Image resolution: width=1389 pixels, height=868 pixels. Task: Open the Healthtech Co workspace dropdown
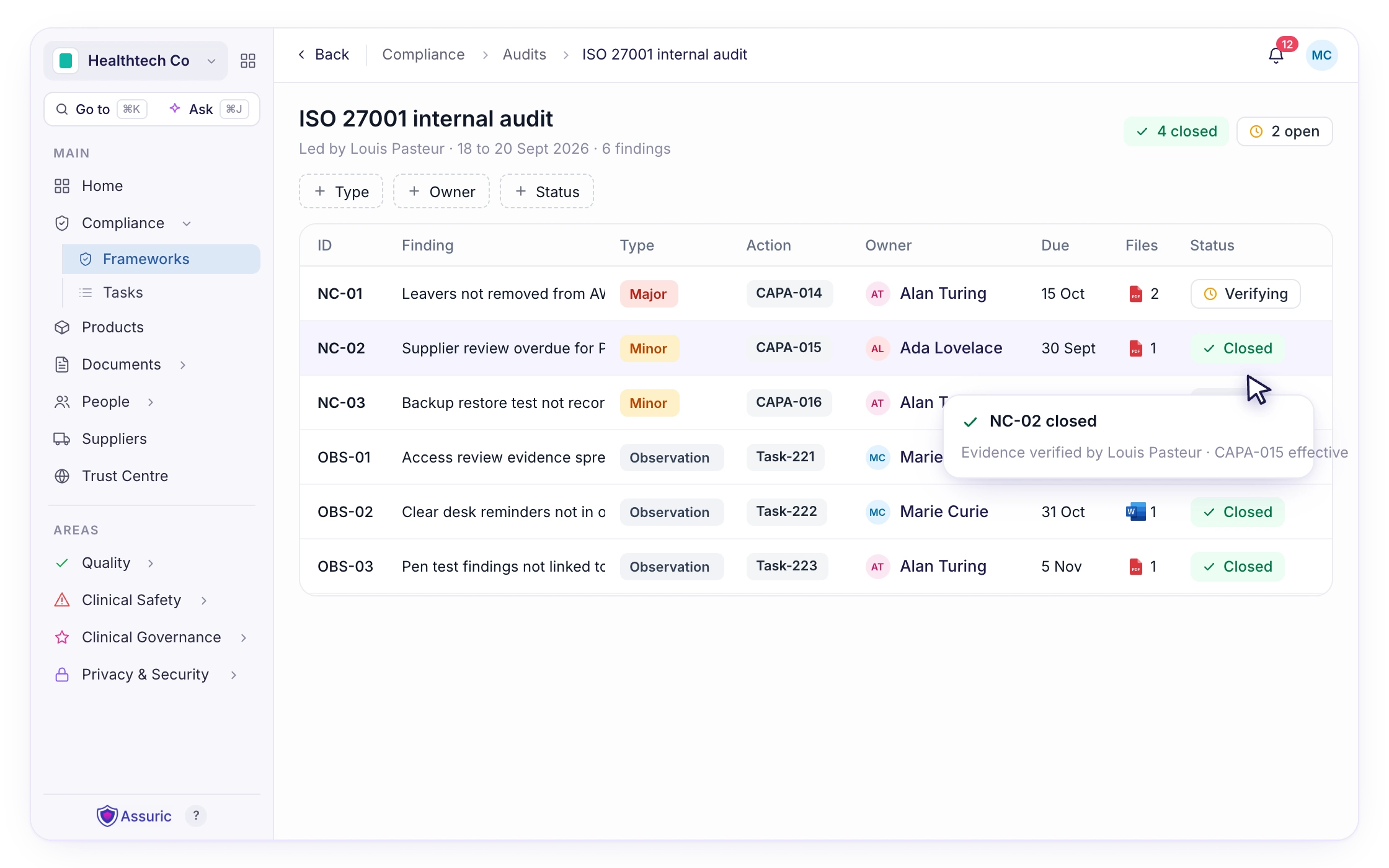point(136,61)
